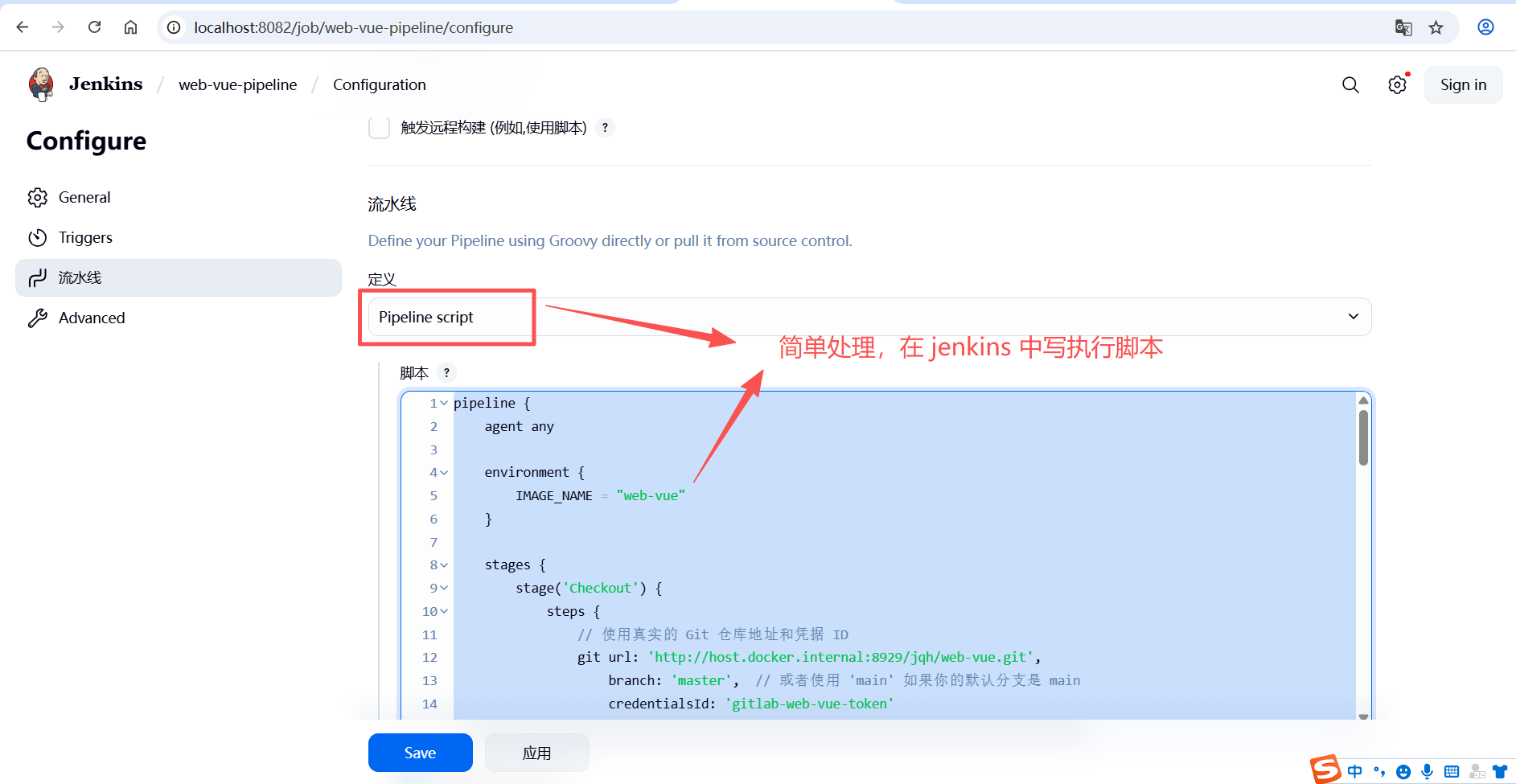Click editor scrollbar up arrow
Image resolution: width=1516 pixels, height=784 pixels.
click(x=1363, y=400)
